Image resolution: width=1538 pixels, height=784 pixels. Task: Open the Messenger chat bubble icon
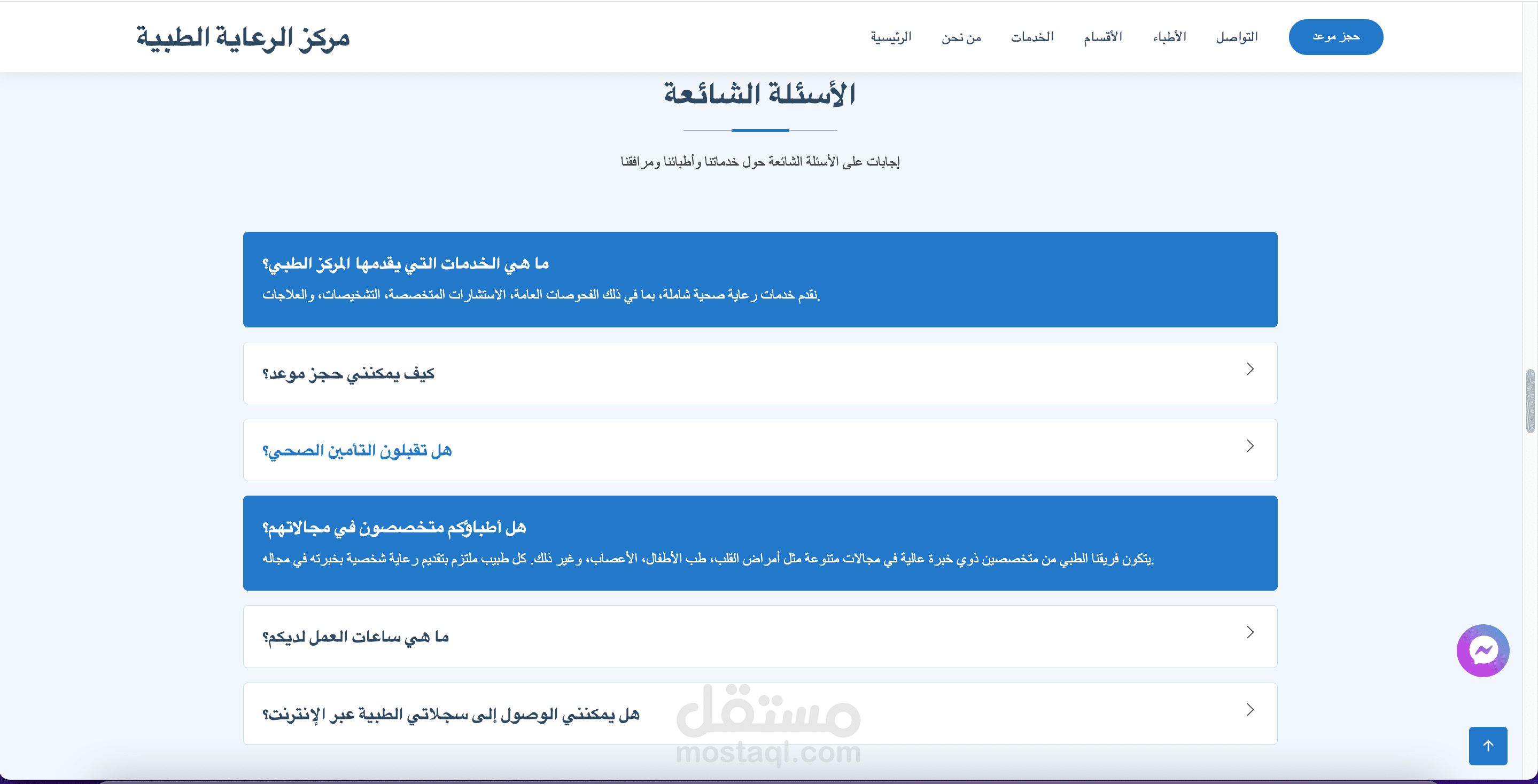[1482, 650]
